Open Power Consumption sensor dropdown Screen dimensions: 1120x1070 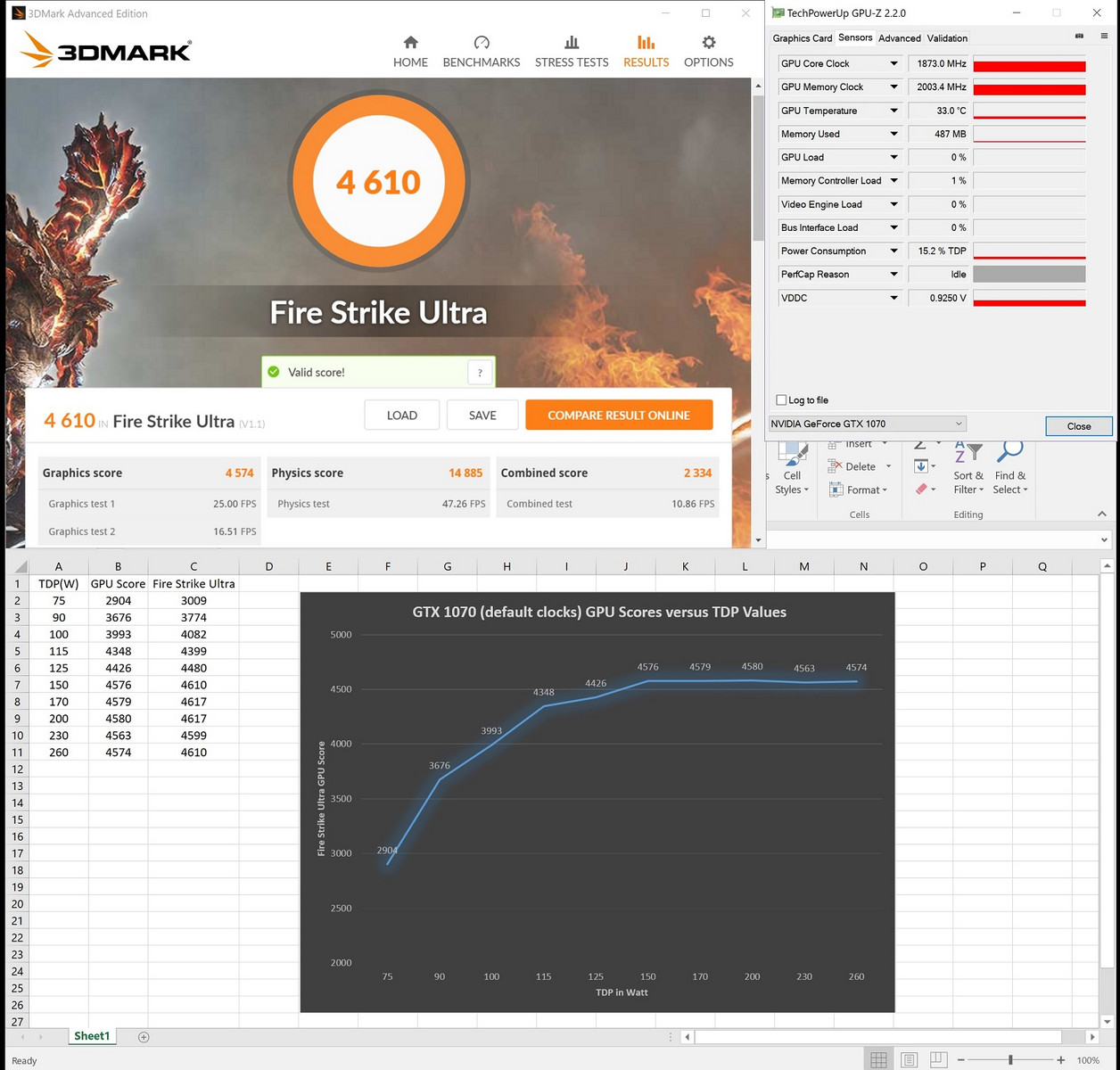click(x=894, y=251)
